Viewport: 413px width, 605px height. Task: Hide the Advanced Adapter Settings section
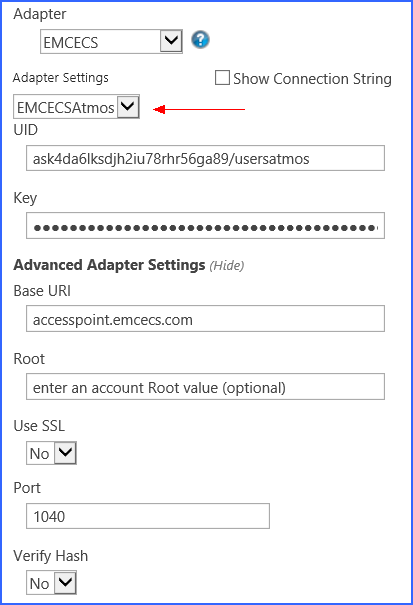[227, 265]
